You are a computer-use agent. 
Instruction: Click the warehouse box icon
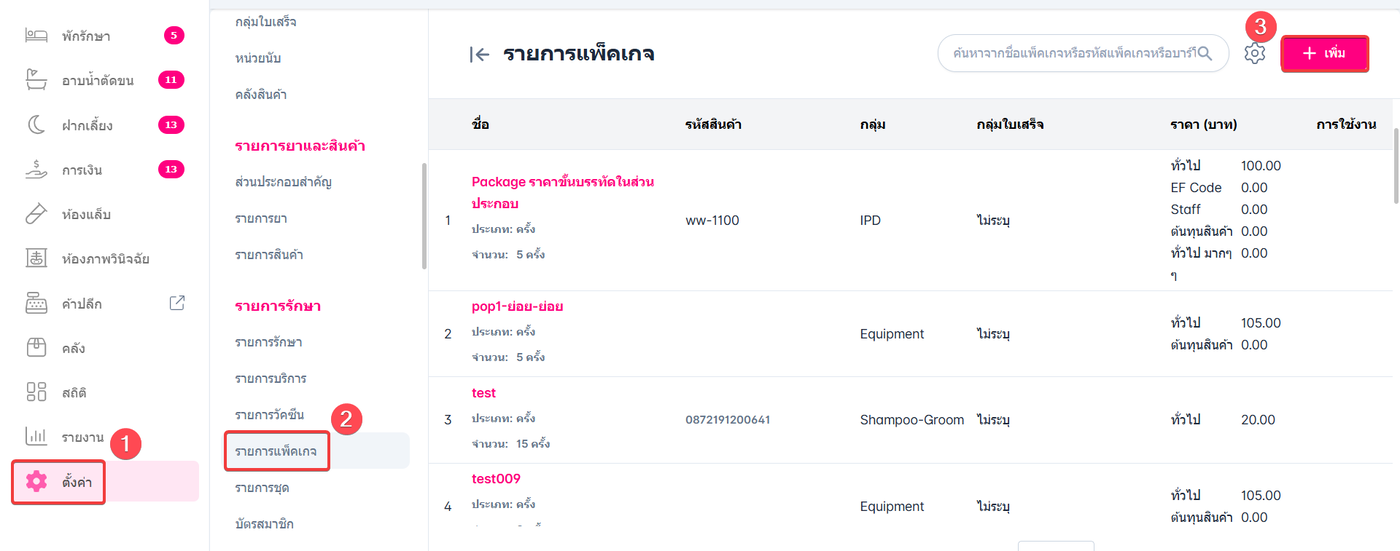(36, 347)
